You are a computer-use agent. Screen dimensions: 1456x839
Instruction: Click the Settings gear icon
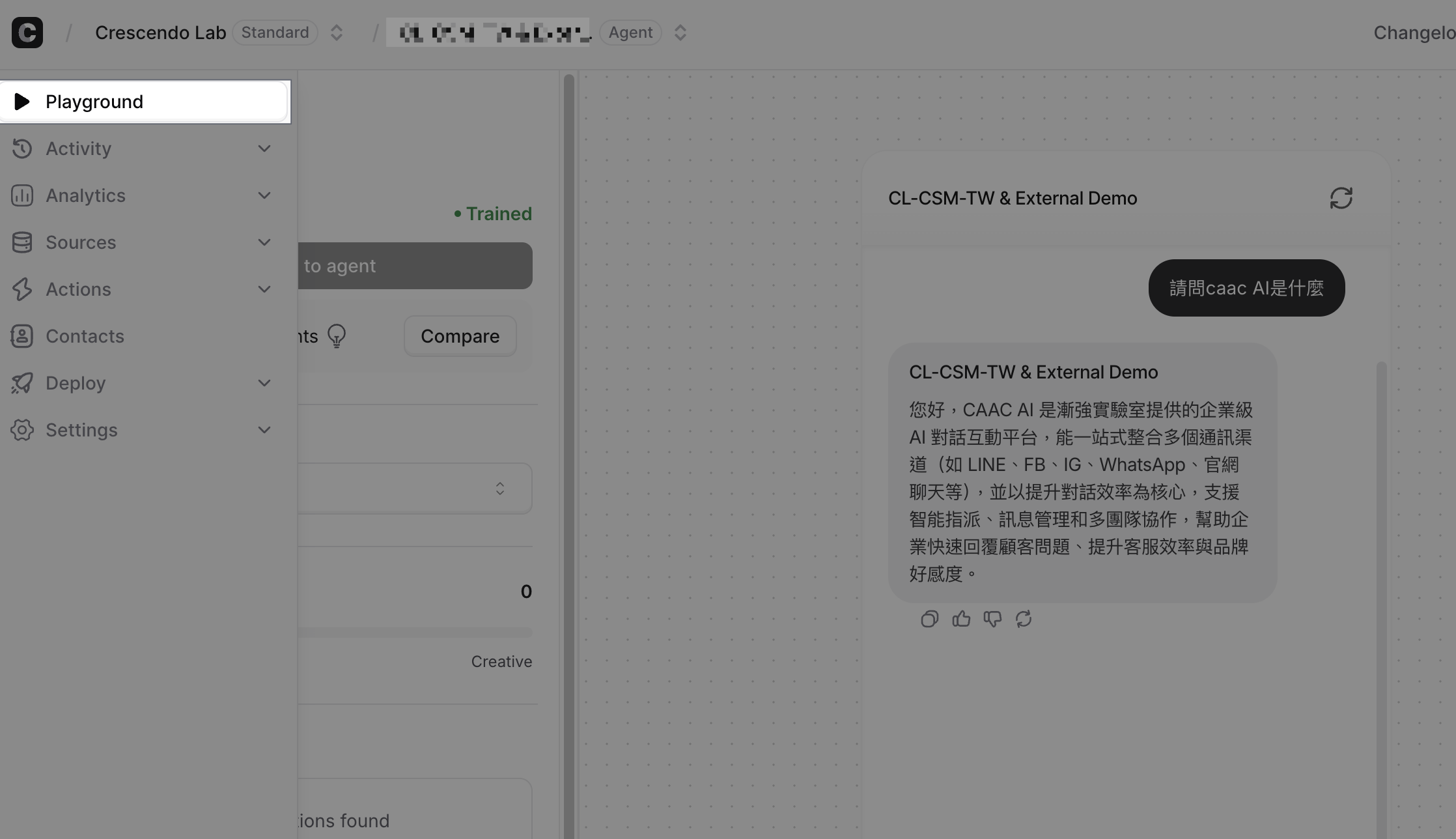tap(21, 430)
